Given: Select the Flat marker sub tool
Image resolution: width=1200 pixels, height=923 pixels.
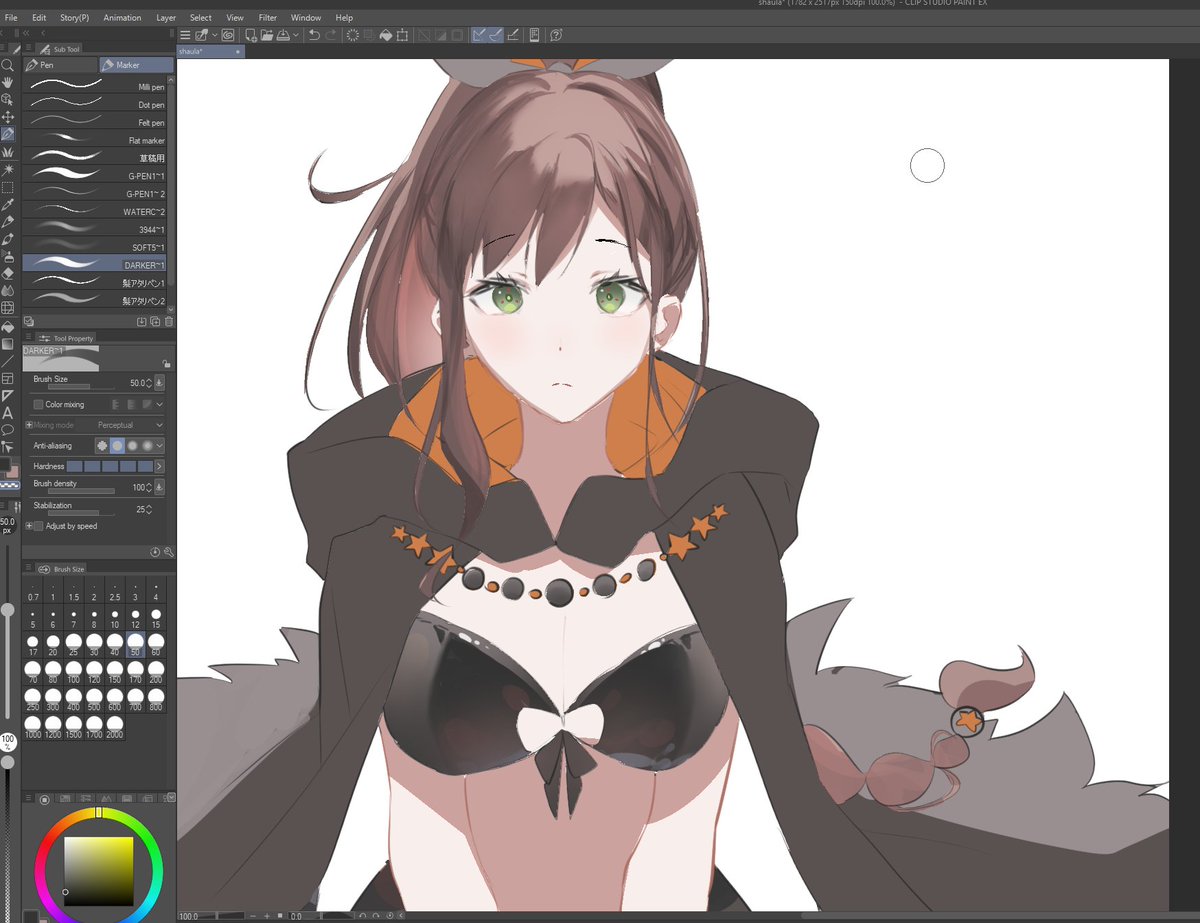Looking at the screenshot, I should 95,140.
